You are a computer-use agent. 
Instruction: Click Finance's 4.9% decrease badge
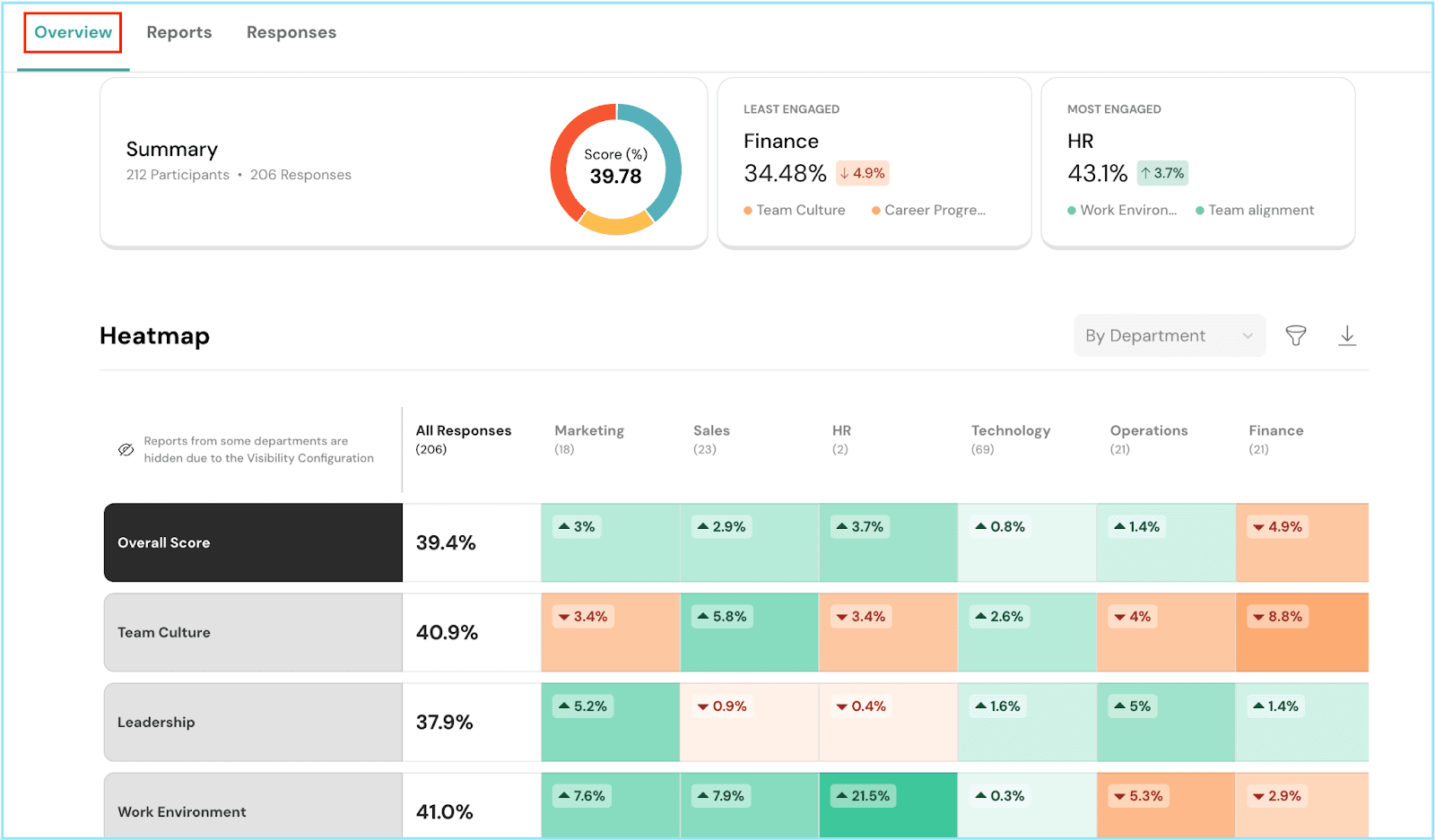(862, 173)
